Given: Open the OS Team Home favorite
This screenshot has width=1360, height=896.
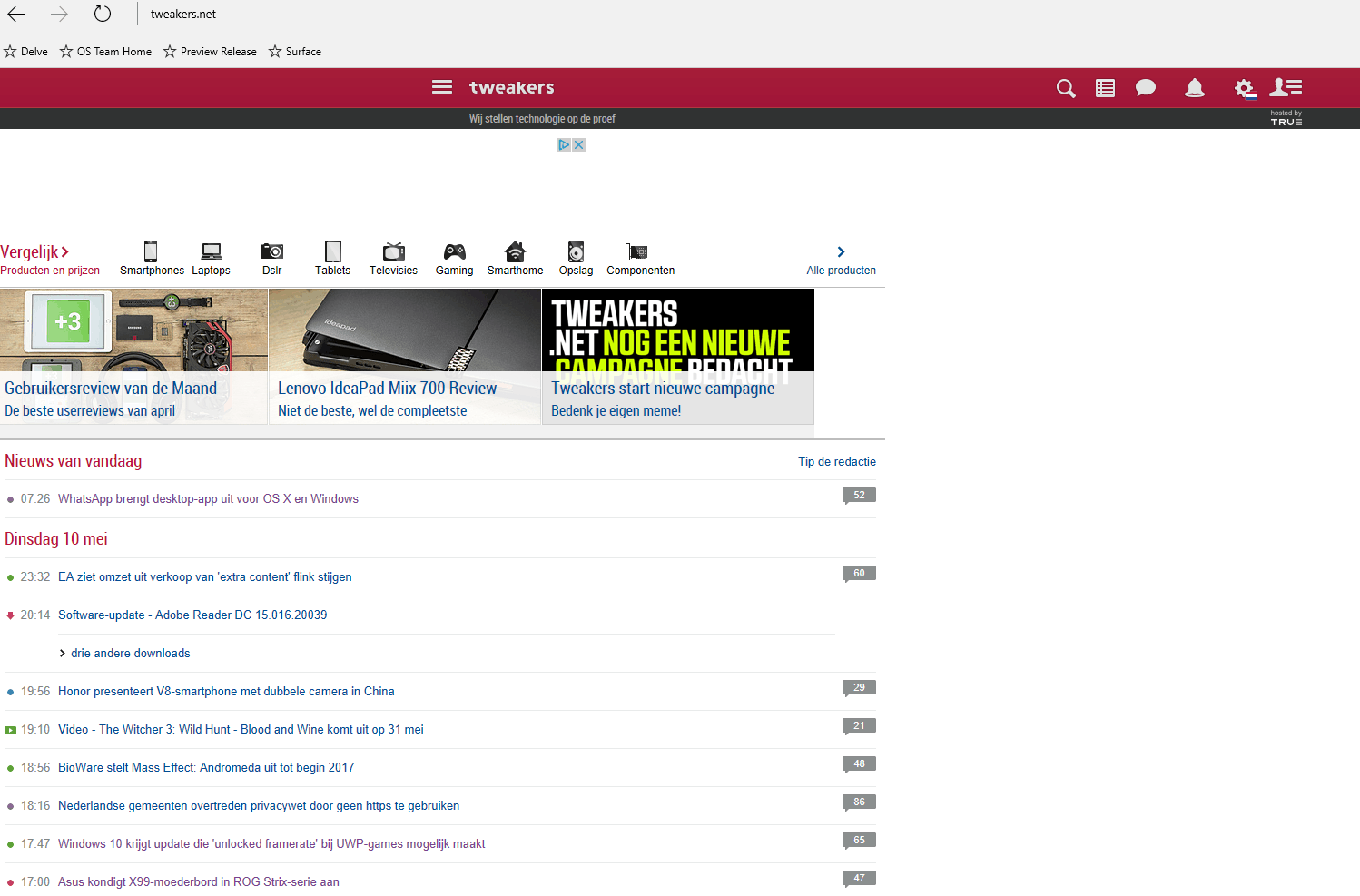Looking at the screenshot, I should pos(105,52).
